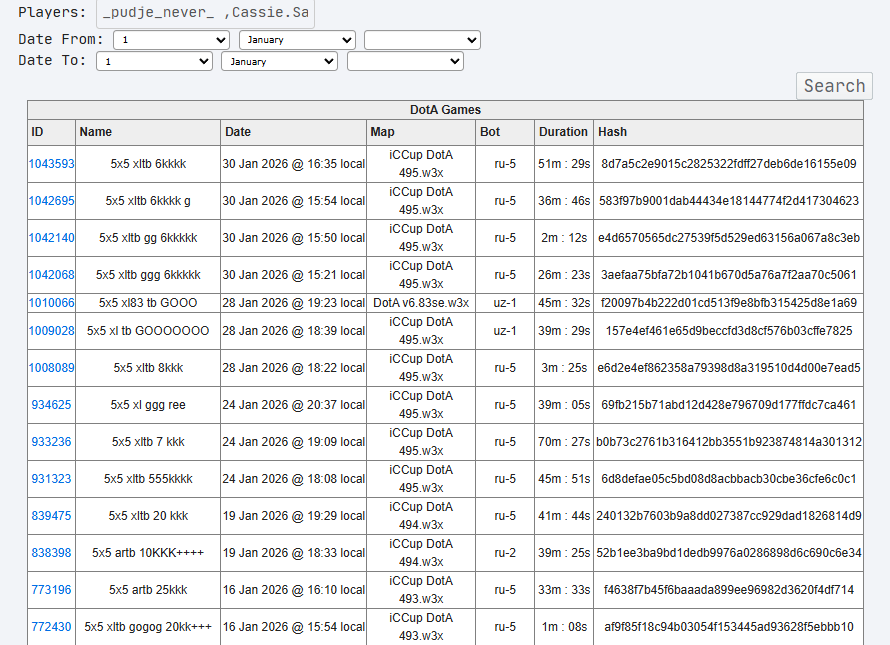Select game name '5x5 xltb 6kkkk g'
The width and height of the screenshot is (890, 645).
[x=148, y=201]
